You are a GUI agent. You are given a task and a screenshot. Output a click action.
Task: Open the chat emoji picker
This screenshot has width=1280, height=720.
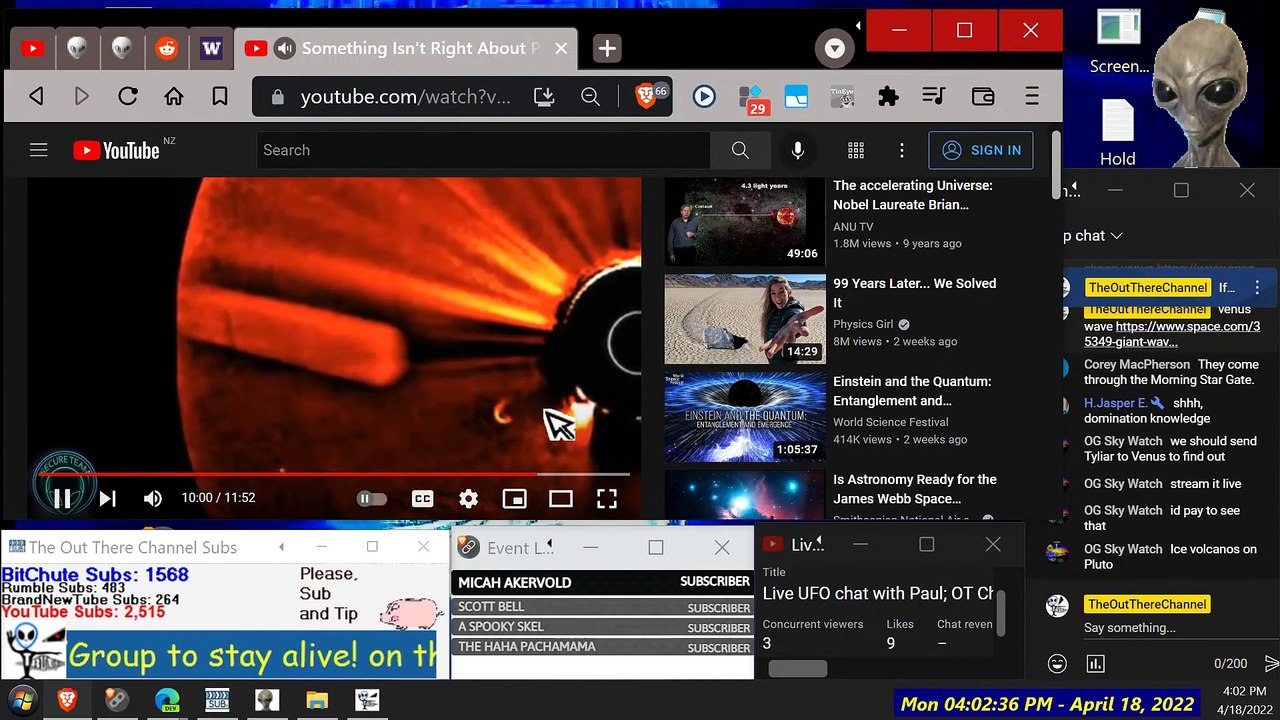click(x=1057, y=664)
